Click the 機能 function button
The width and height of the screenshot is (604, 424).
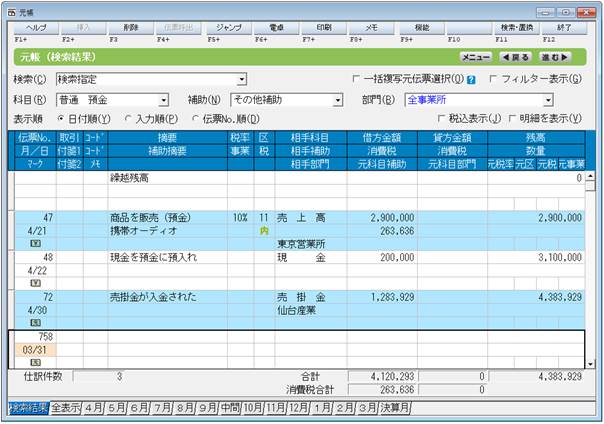click(x=422, y=28)
